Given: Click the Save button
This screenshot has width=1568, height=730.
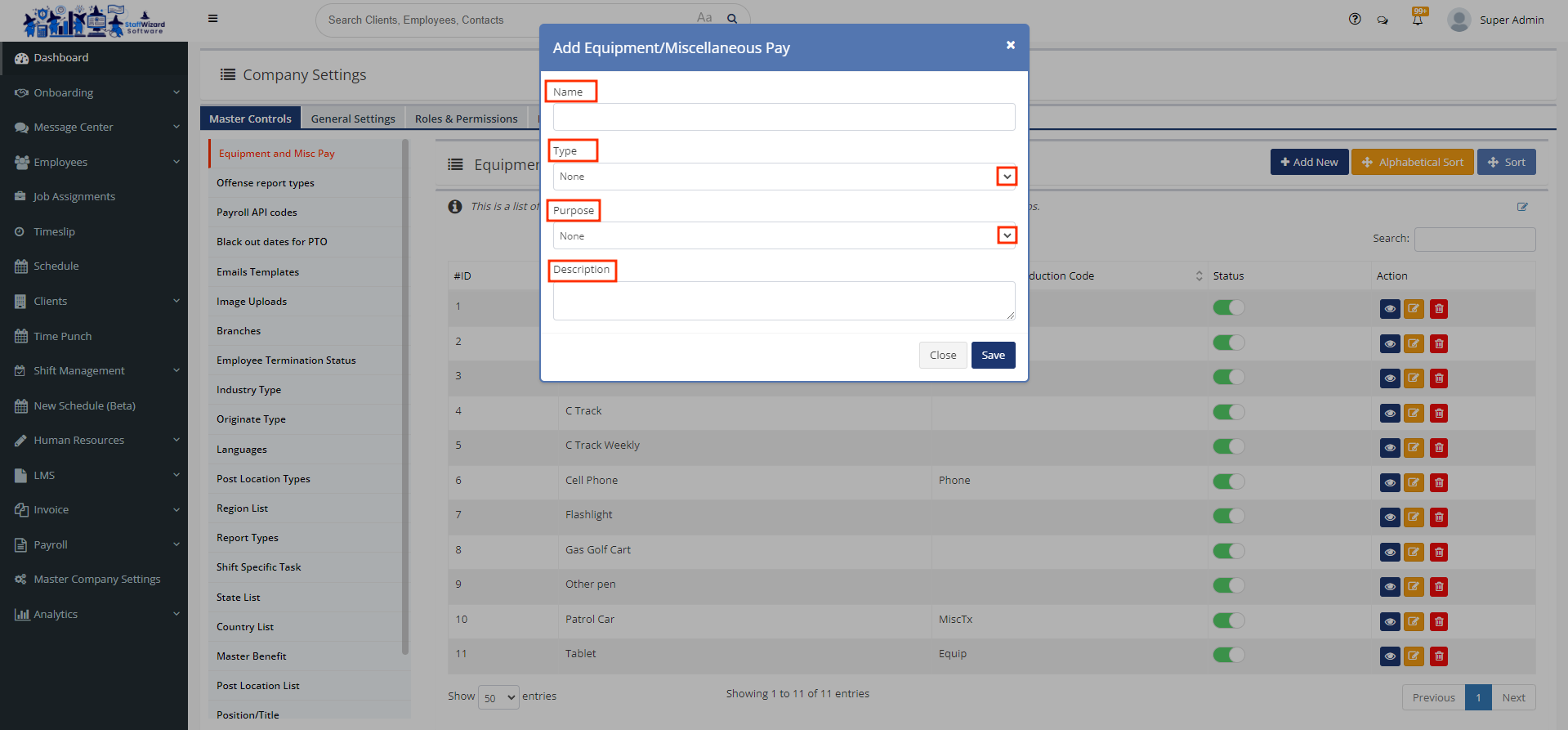Looking at the screenshot, I should coord(993,355).
